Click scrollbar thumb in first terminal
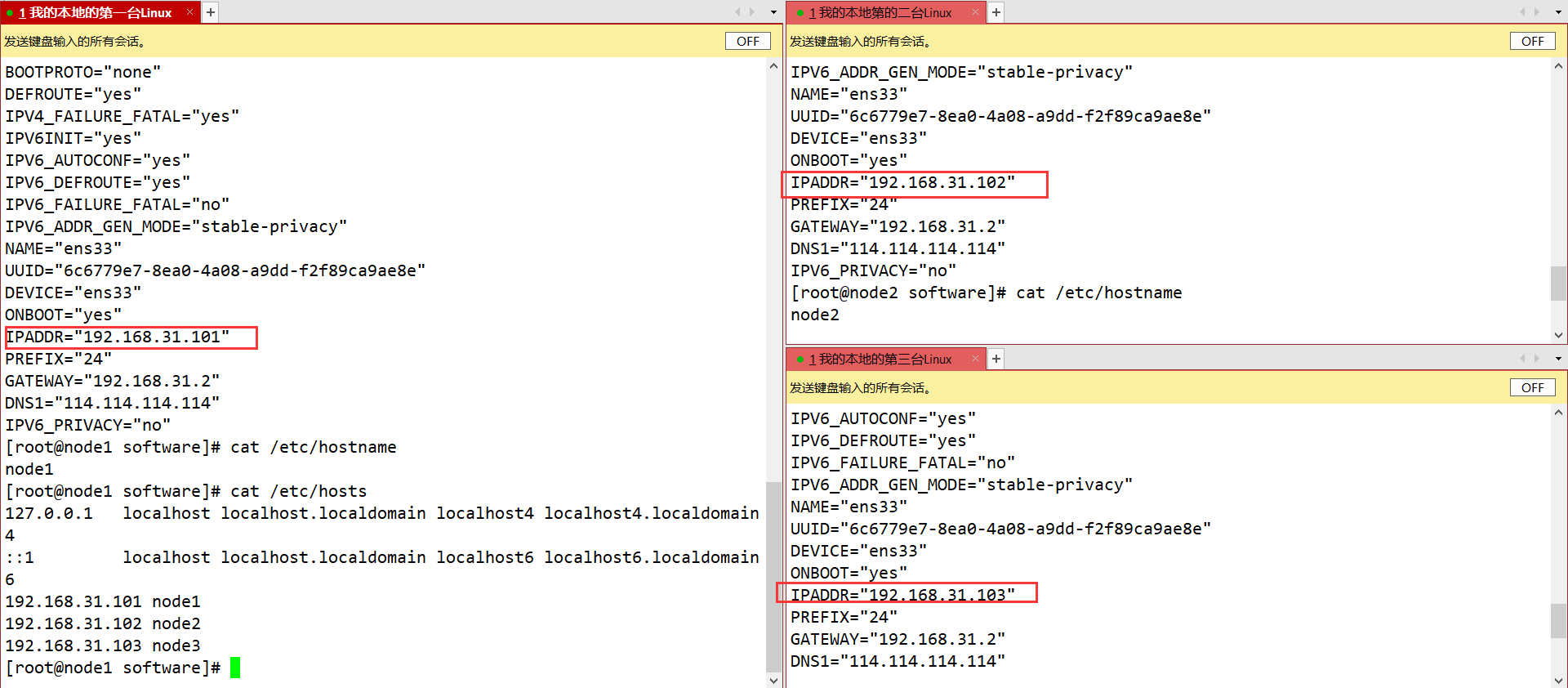 pos(773,576)
